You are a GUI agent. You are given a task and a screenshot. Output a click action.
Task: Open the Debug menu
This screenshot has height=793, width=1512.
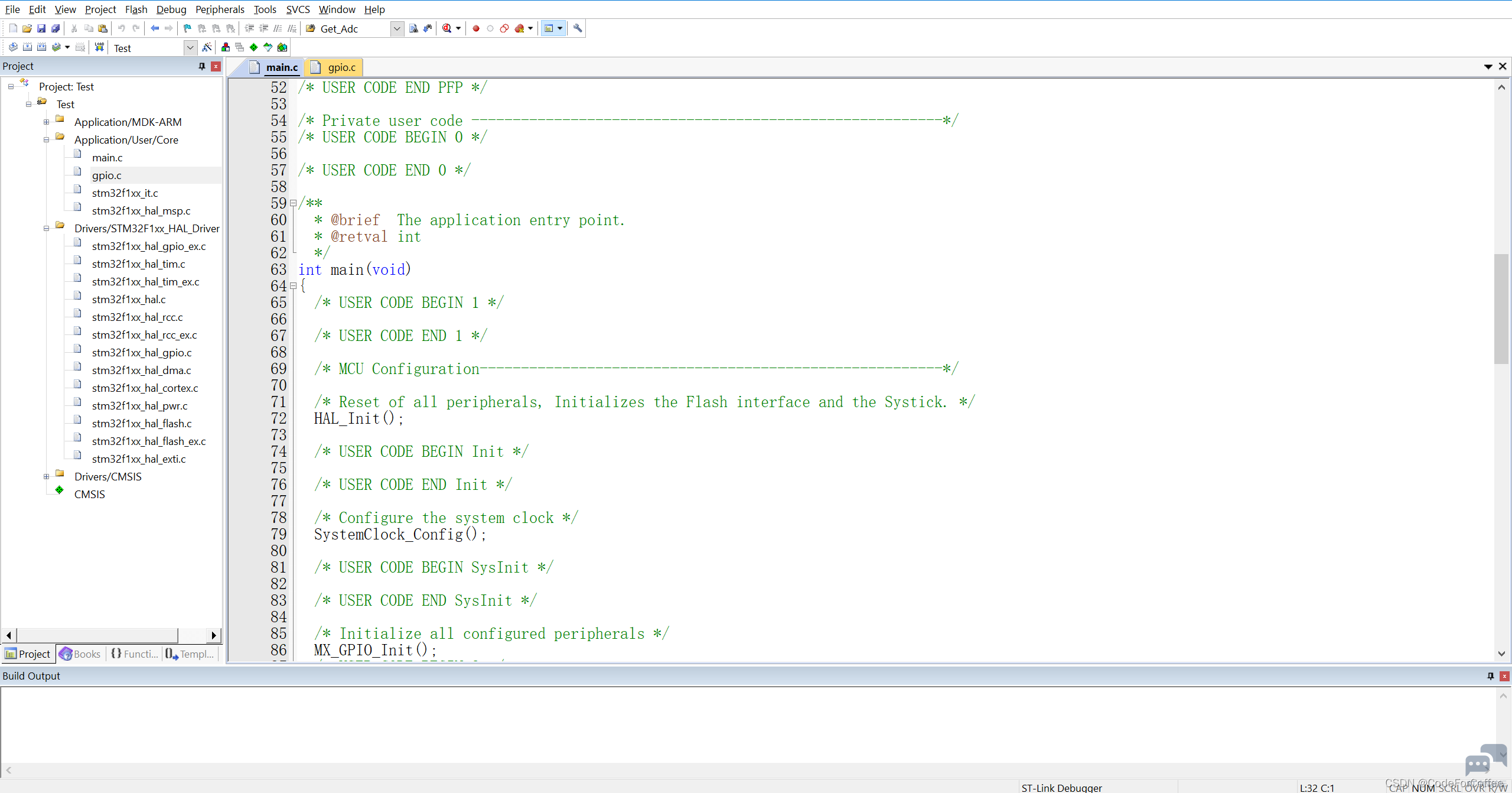[171, 9]
